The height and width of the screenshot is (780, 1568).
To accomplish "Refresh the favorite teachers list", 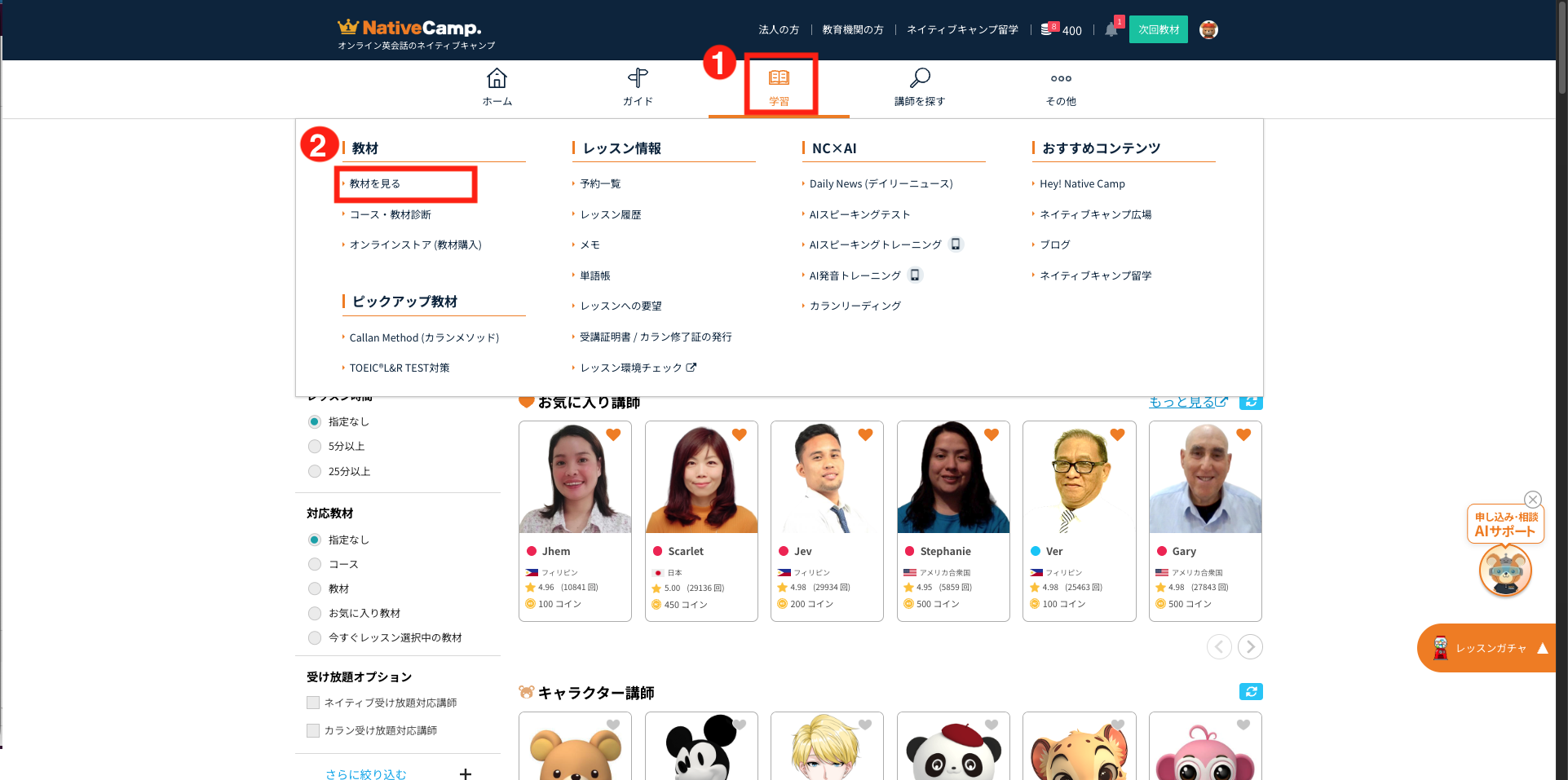I will tap(1250, 403).
